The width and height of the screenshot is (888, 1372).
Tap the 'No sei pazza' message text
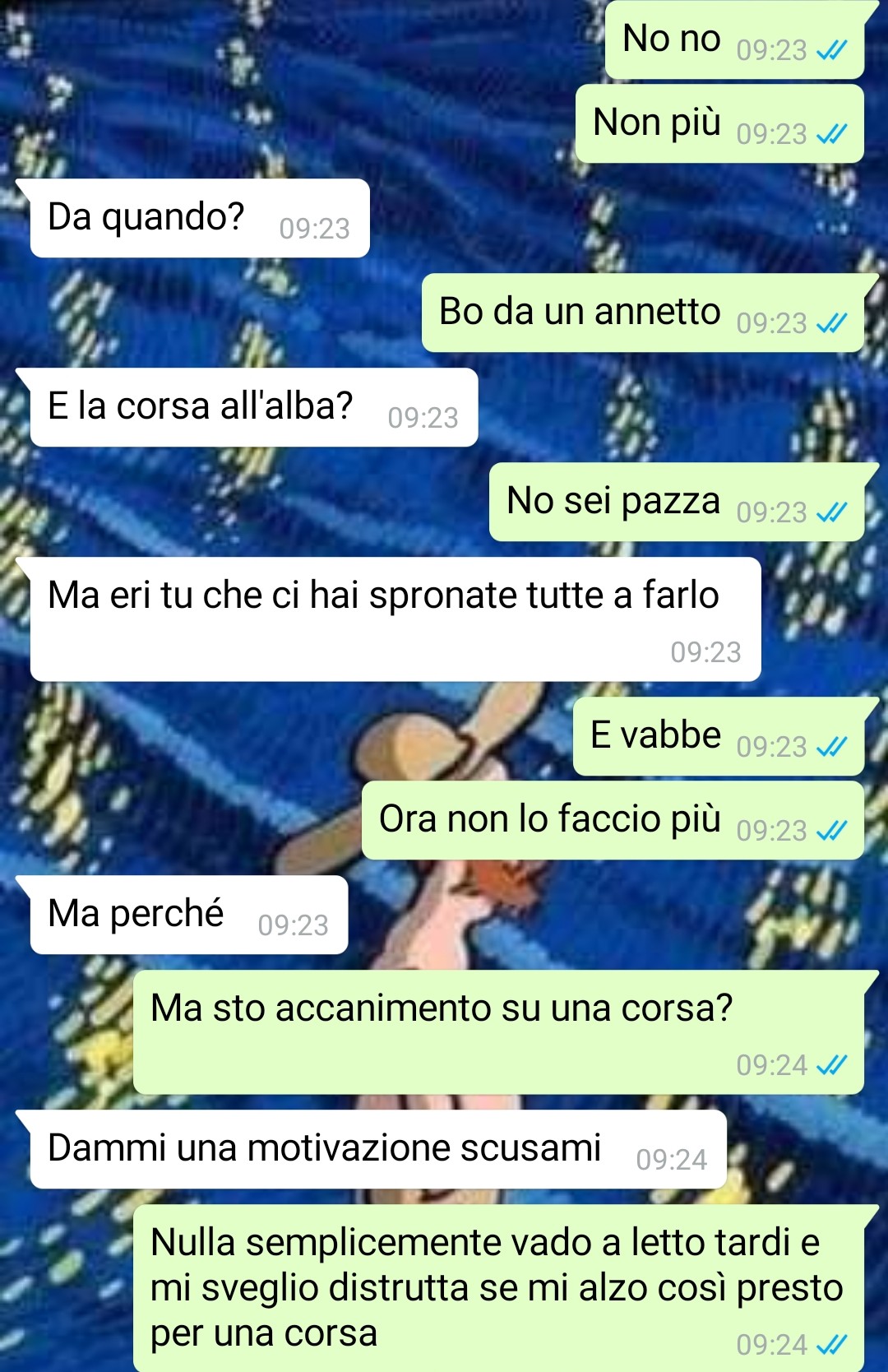click(x=613, y=501)
